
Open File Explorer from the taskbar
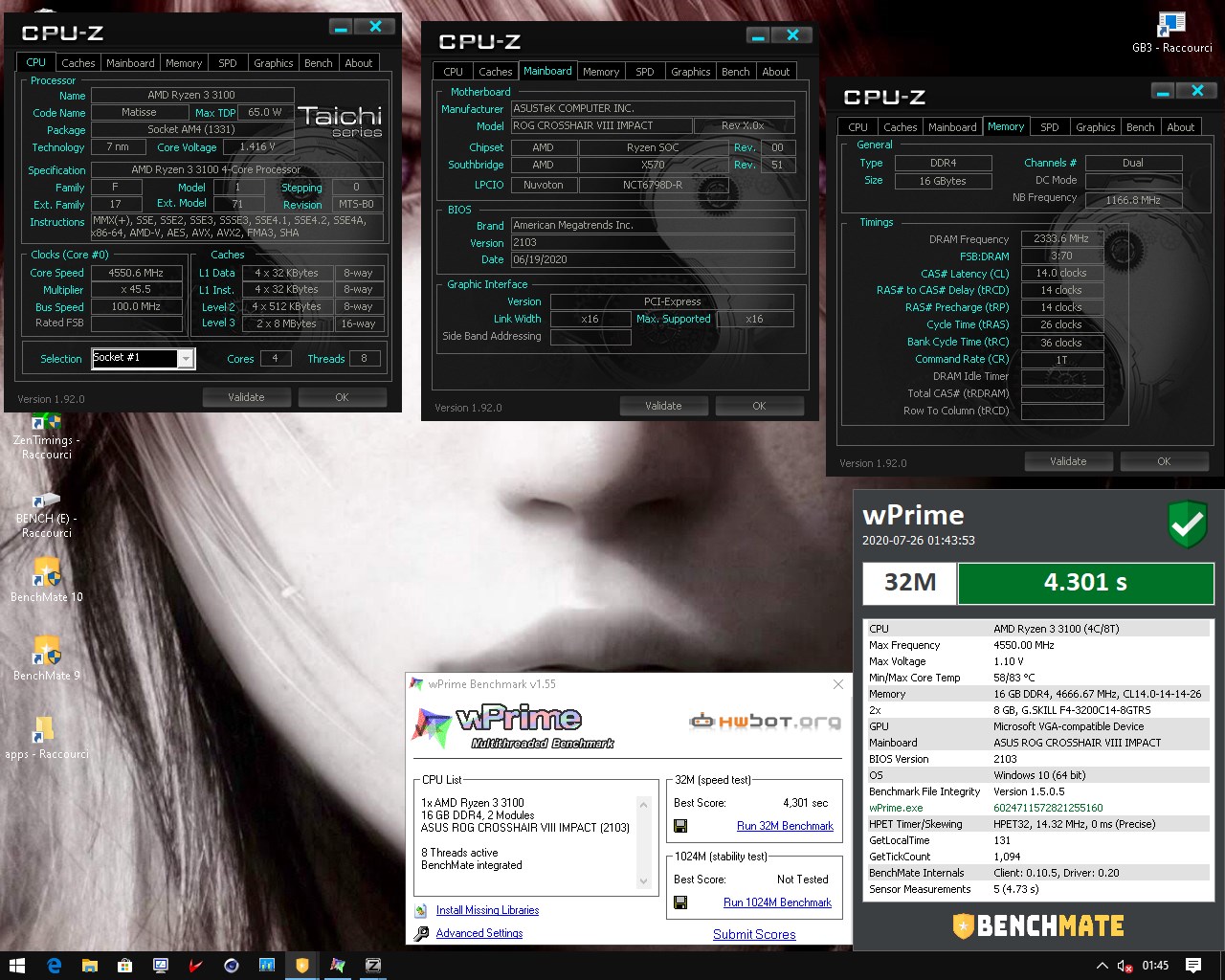pyautogui.click(x=89, y=966)
